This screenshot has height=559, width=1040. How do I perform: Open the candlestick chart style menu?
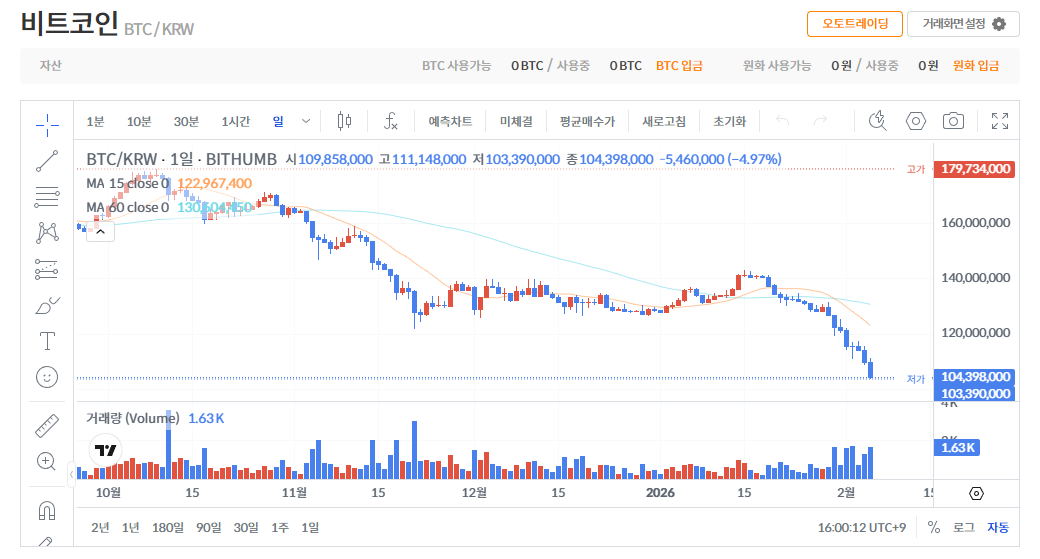pos(345,121)
